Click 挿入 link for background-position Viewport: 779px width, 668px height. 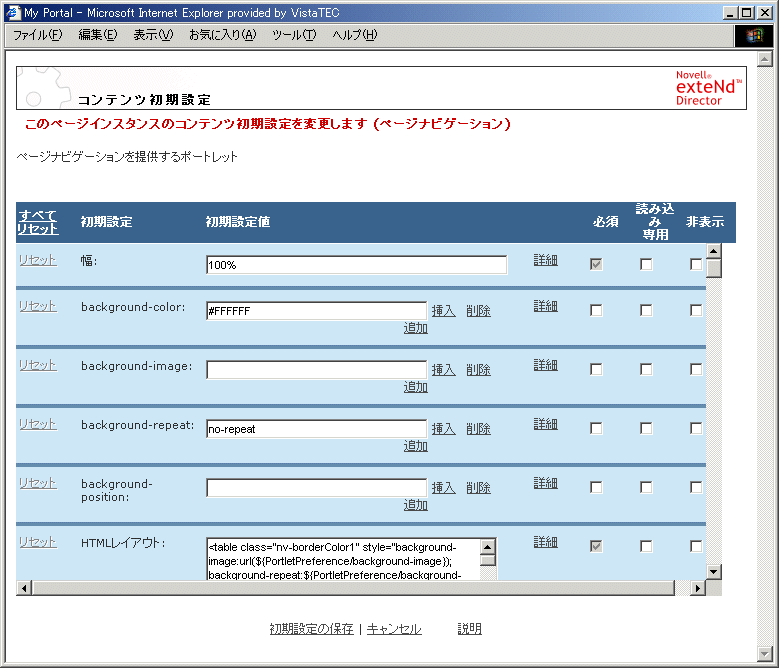[x=444, y=488]
